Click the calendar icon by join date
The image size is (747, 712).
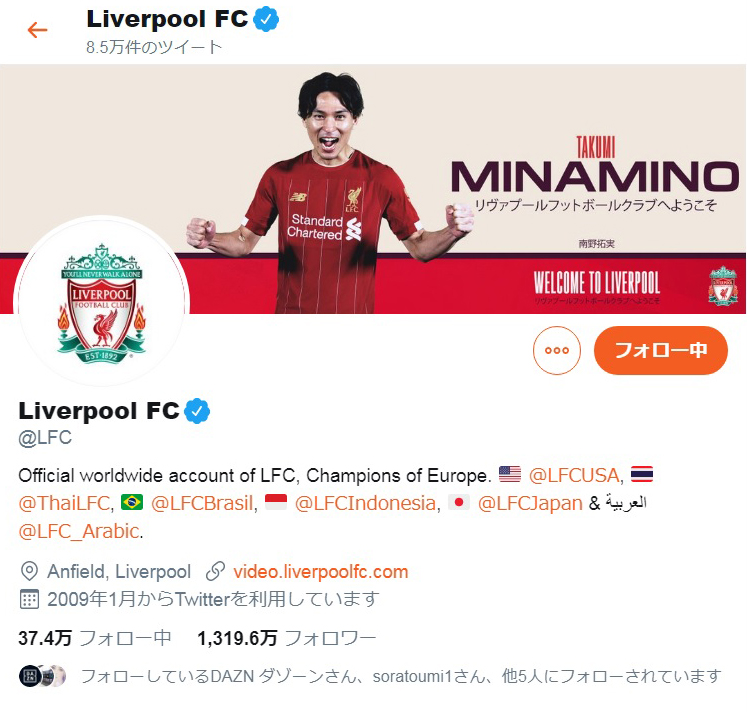tap(29, 599)
